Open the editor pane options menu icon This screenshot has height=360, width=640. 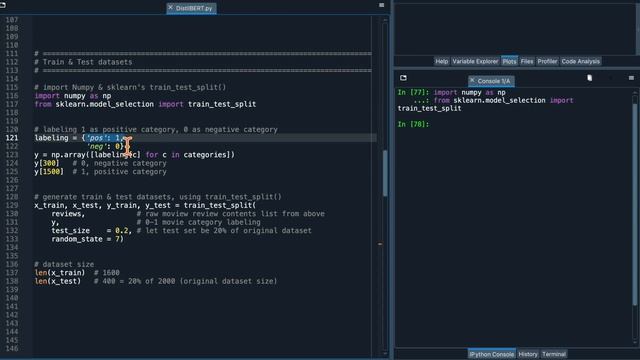(382, 5)
